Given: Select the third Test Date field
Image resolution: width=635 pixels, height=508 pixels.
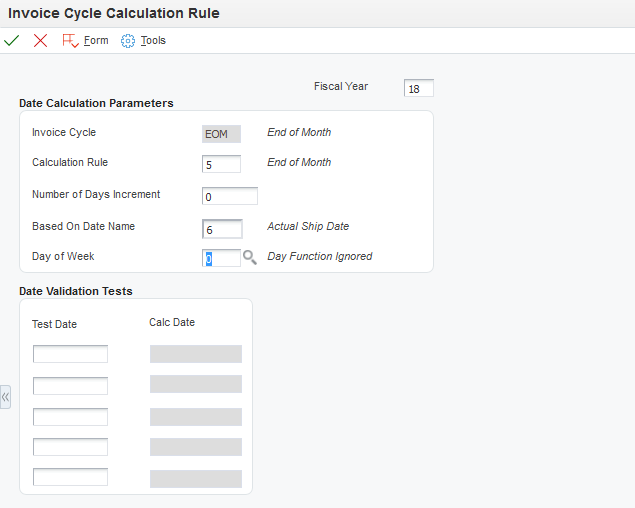Looking at the screenshot, I should [x=70, y=417].
